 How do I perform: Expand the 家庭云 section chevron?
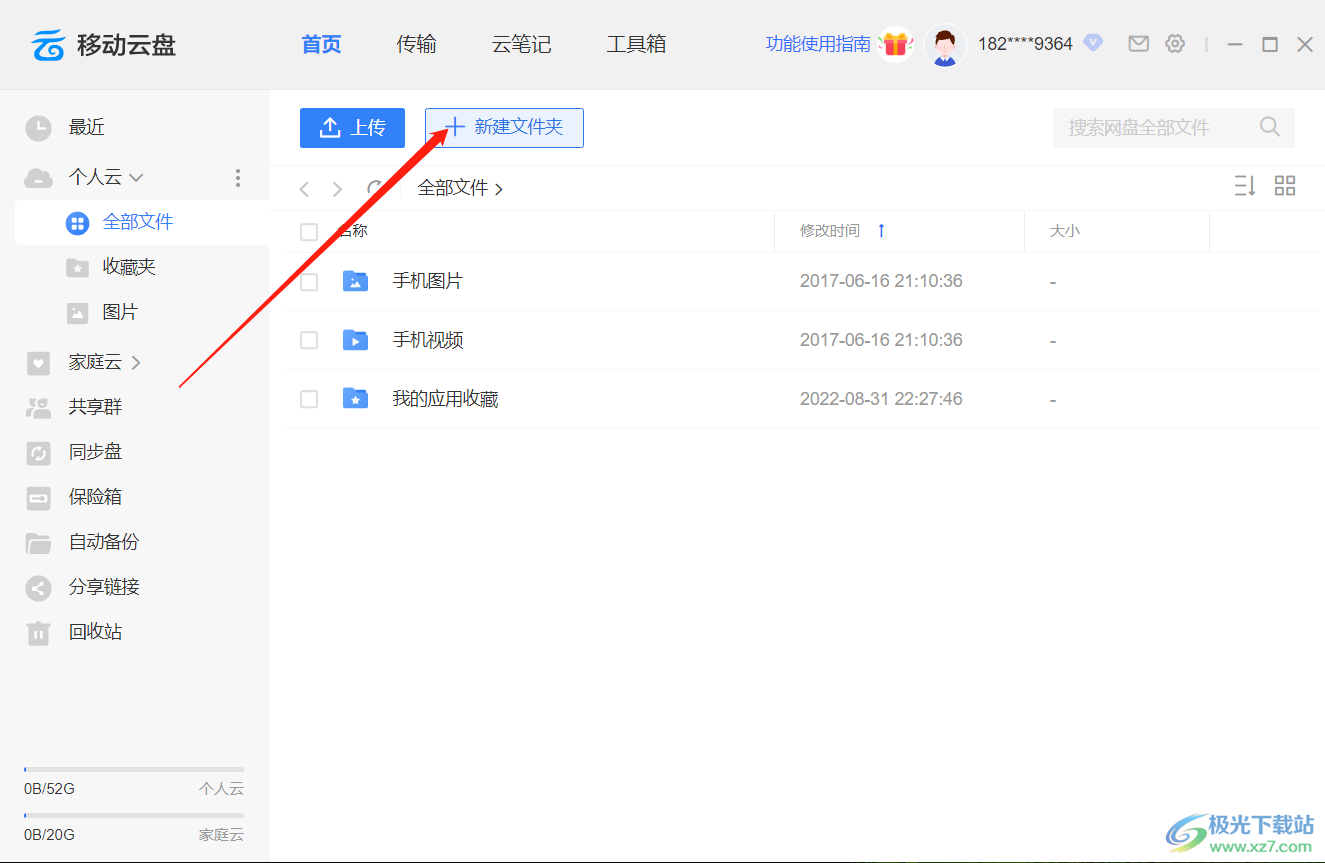[x=136, y=362]
